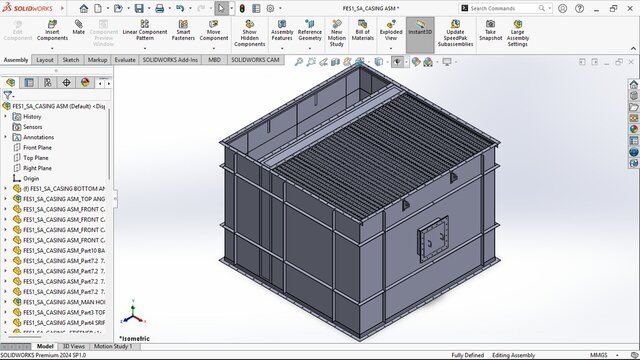Screen dimensions: 640x360
Task: Click the Rebuild traffic light icon
Action: (x=242, y=8)
